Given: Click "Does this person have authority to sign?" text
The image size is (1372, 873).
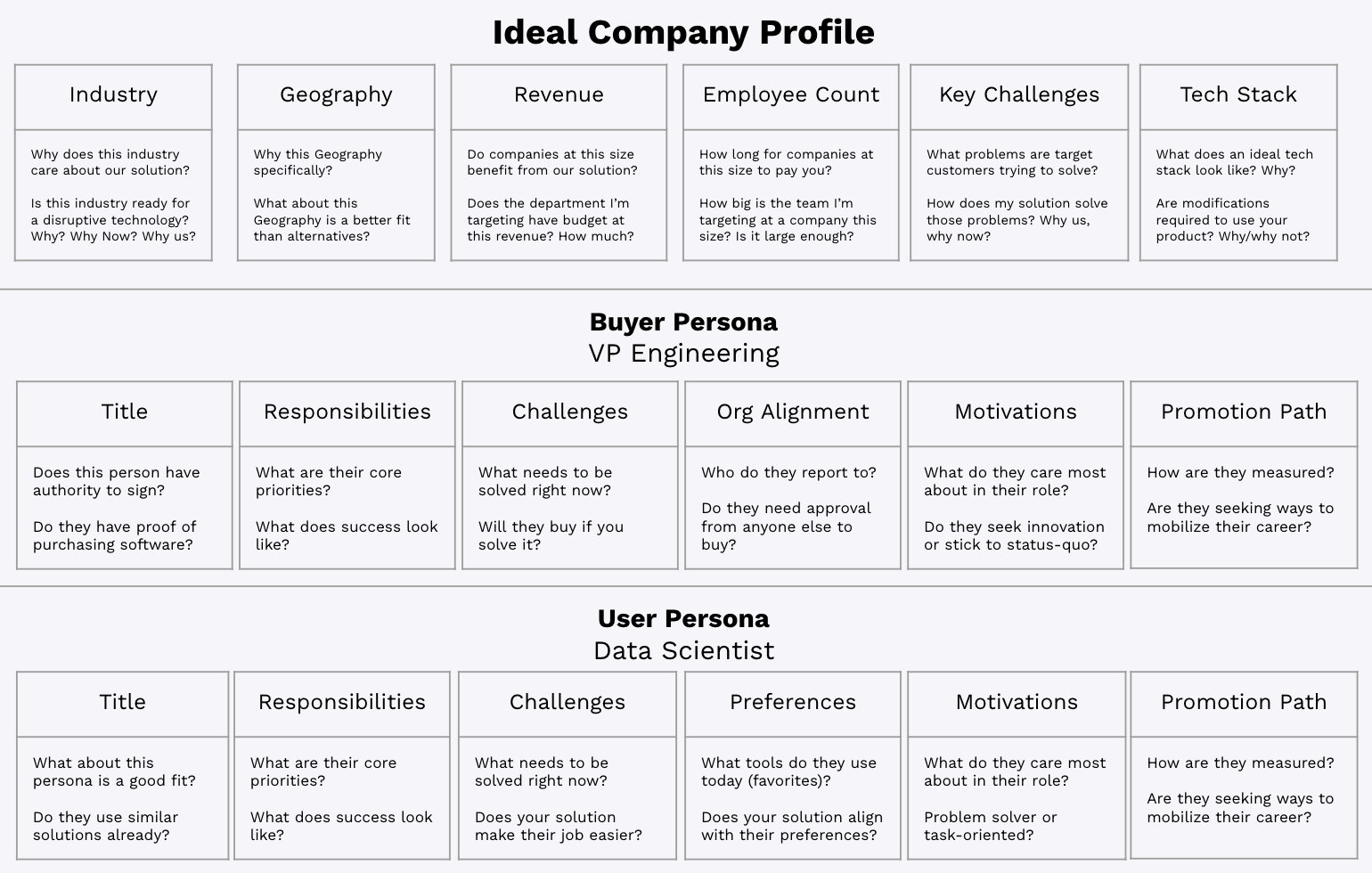Looking at the screenshot, I should [116, 481].
